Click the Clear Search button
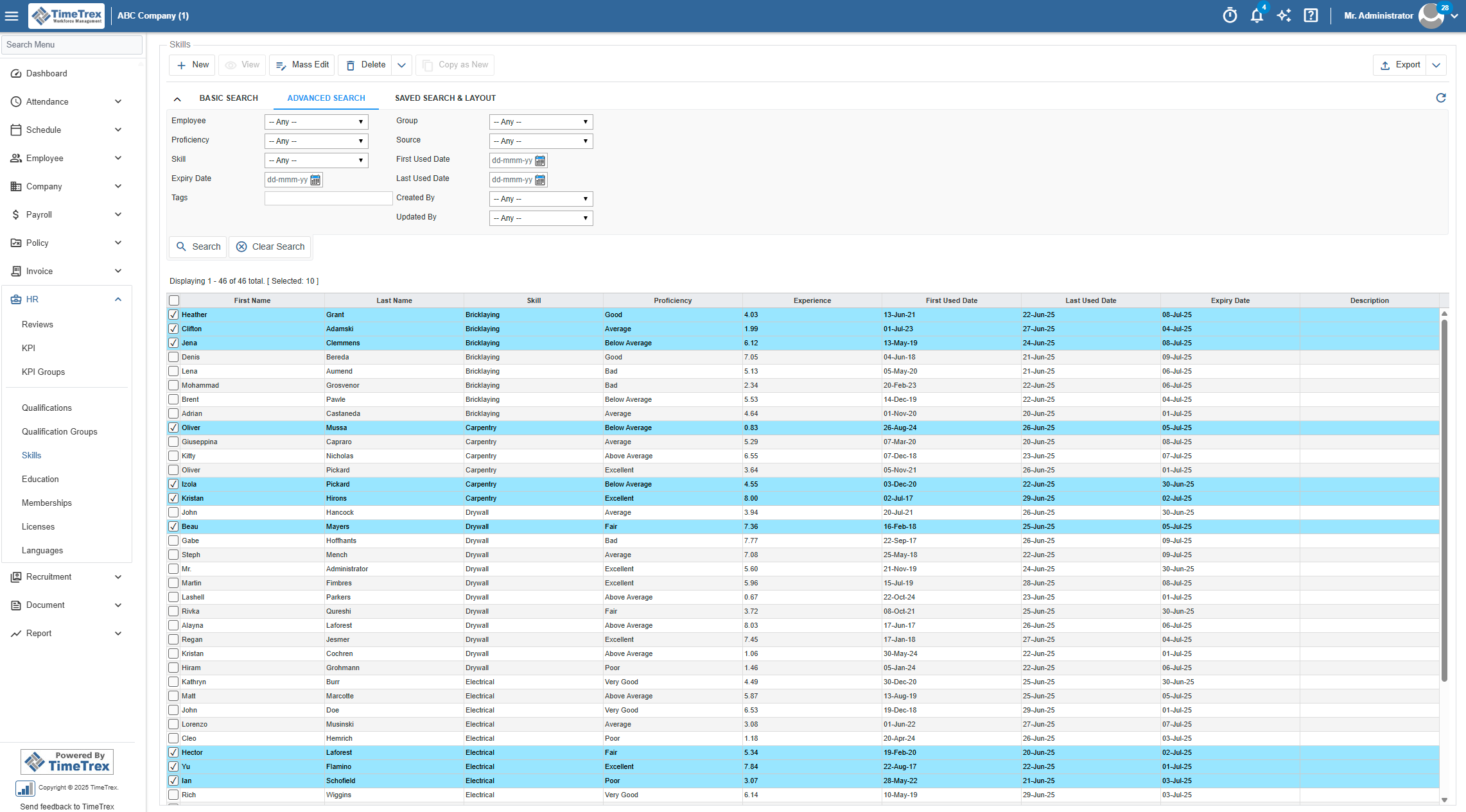Viewport: 1466px width, 812px height. point(270,246)
